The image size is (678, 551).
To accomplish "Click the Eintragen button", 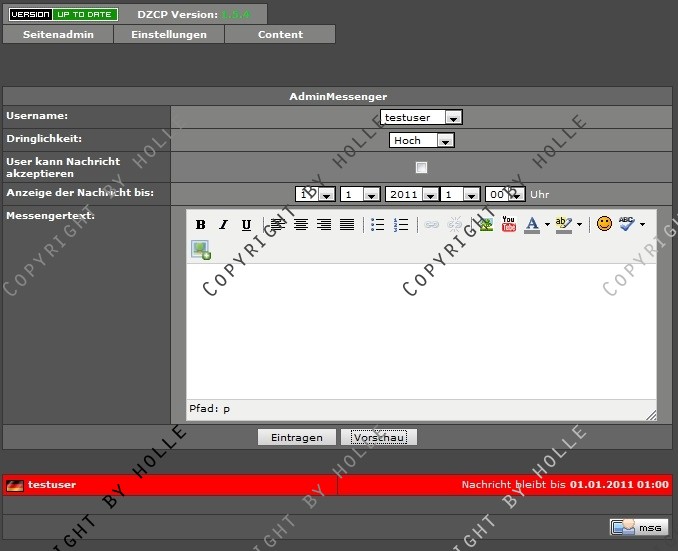I will pyautogui.click(x=296, y=437).
